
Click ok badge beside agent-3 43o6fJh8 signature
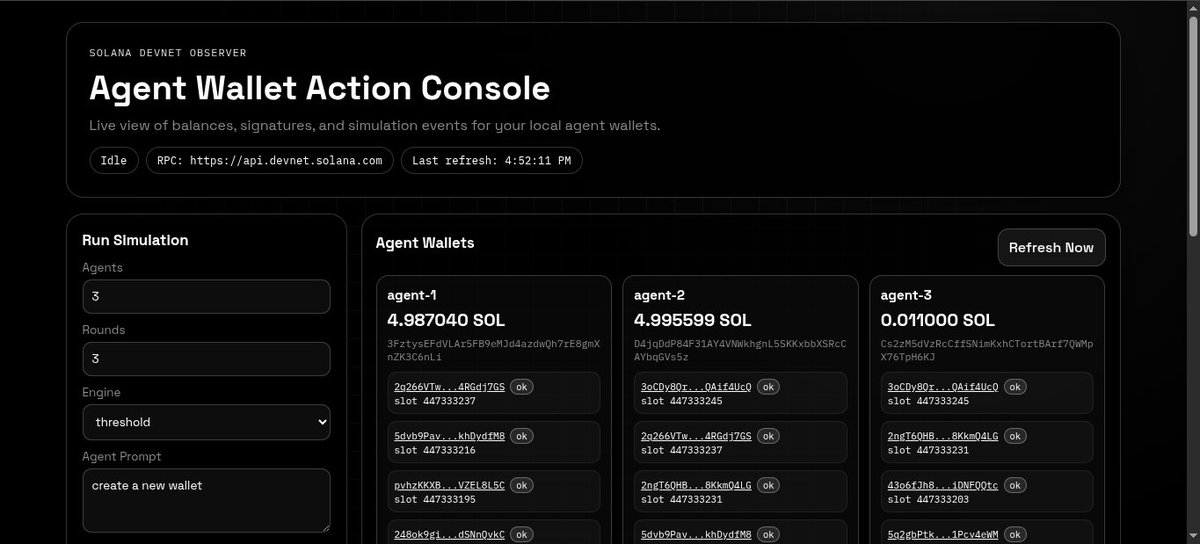point(1017,484)
